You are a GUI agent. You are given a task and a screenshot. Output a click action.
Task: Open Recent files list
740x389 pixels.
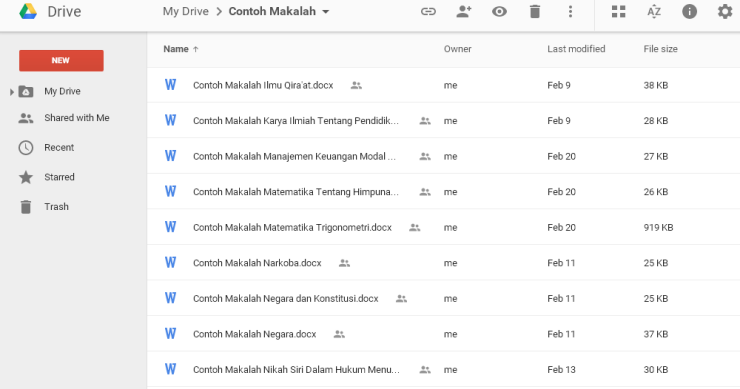pos(59,147)
